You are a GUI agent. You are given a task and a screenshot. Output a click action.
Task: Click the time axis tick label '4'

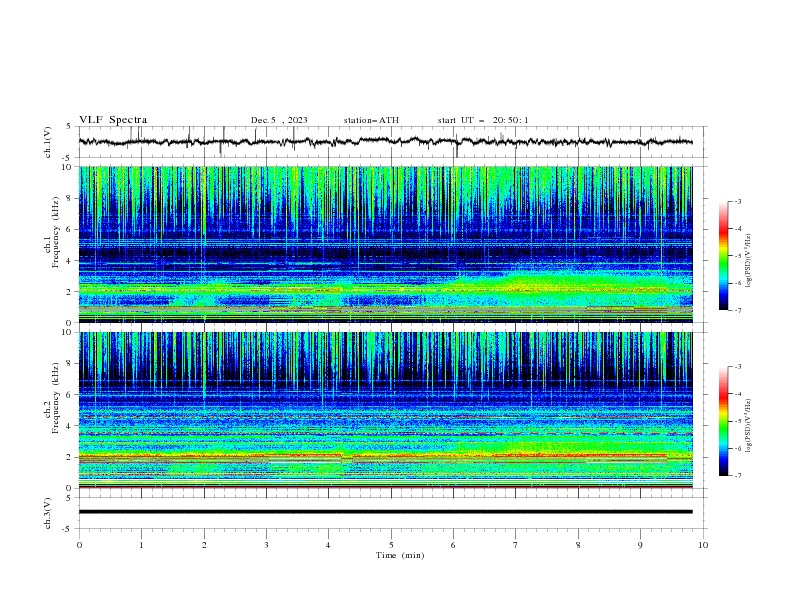(x=328, y=545)
